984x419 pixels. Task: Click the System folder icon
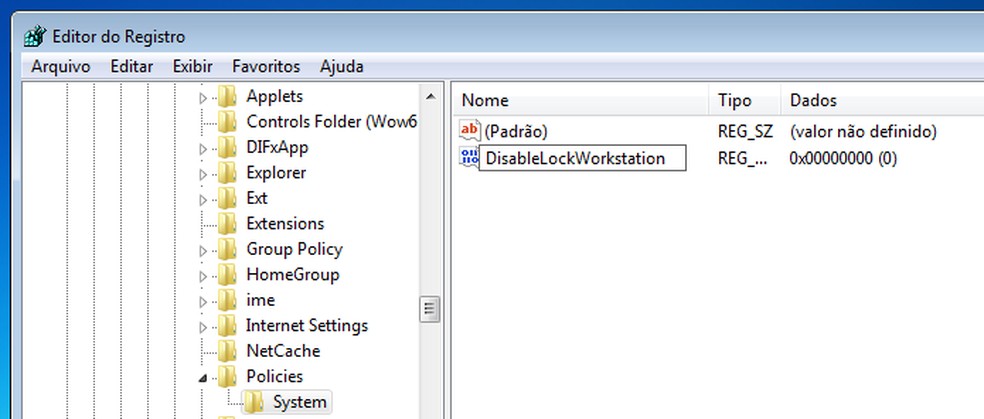coord(255,402)
